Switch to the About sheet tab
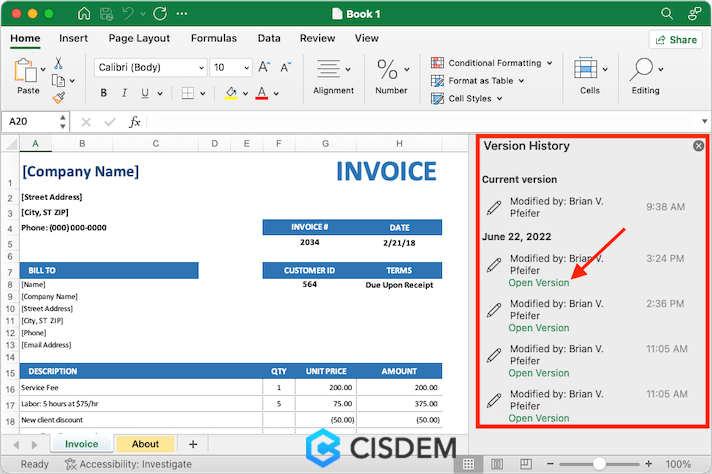Image resolution: width=712 pixels, height=474 pixels. pos(145,444)
